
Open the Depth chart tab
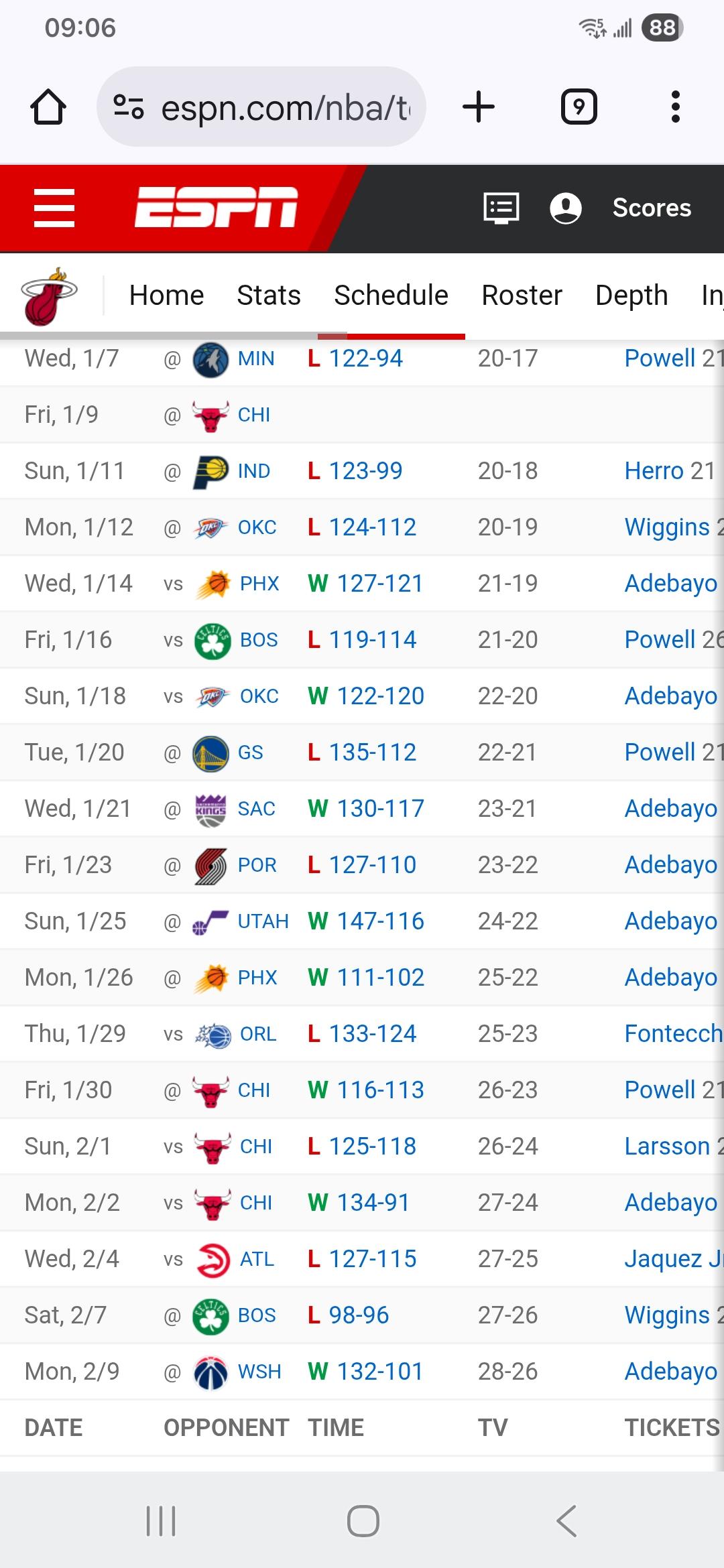tap(631, 296)
